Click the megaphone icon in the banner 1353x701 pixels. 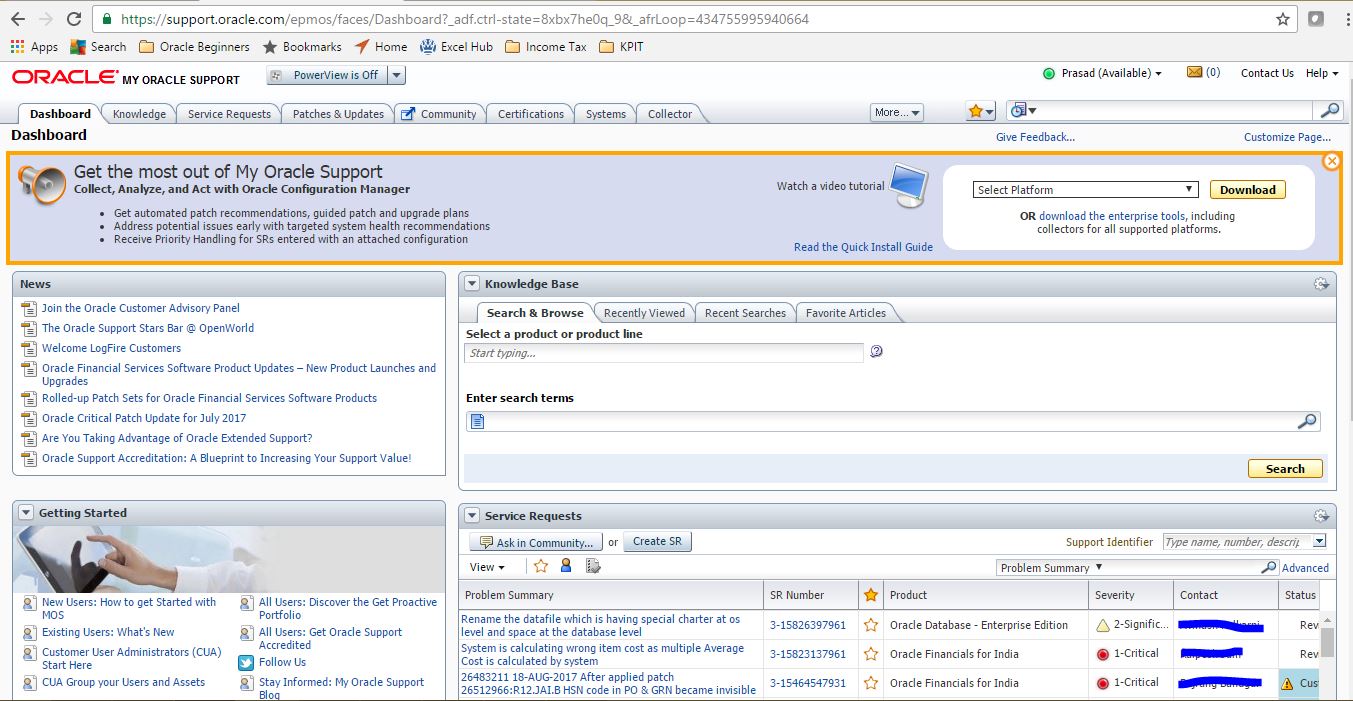pyautogui.click(x=42, y=185)
